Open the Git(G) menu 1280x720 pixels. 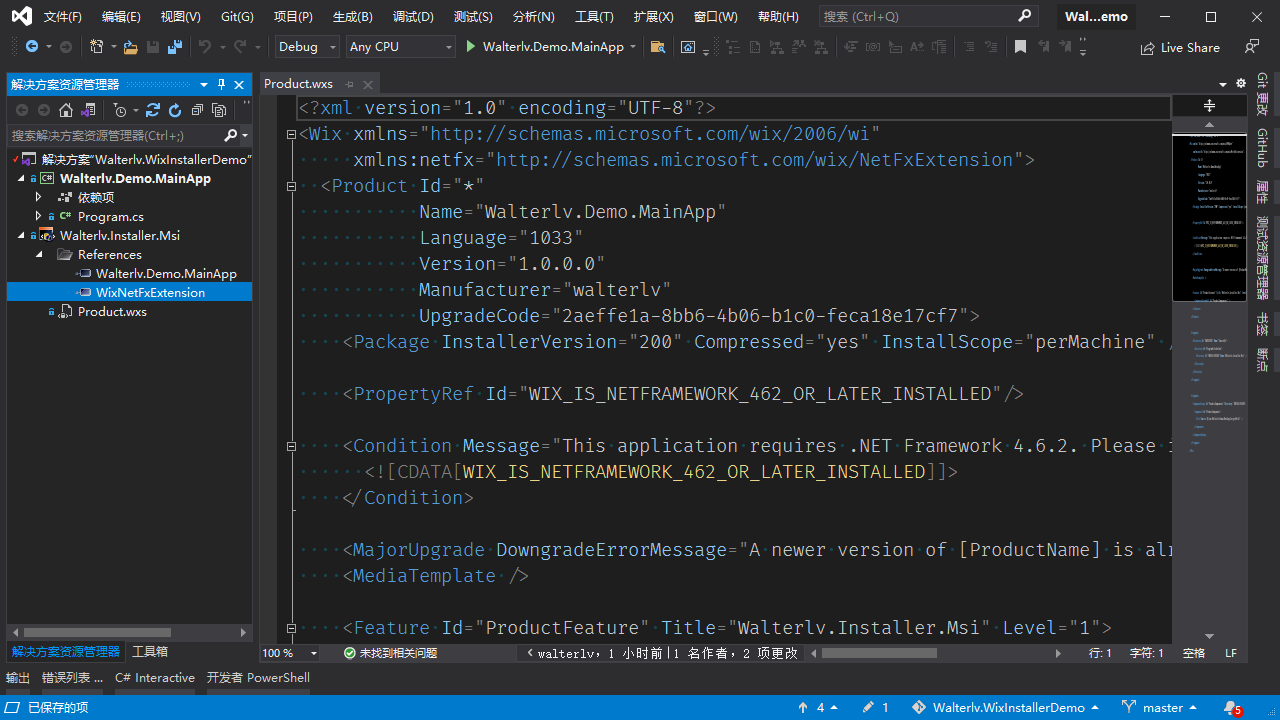(x=237, y=17)
